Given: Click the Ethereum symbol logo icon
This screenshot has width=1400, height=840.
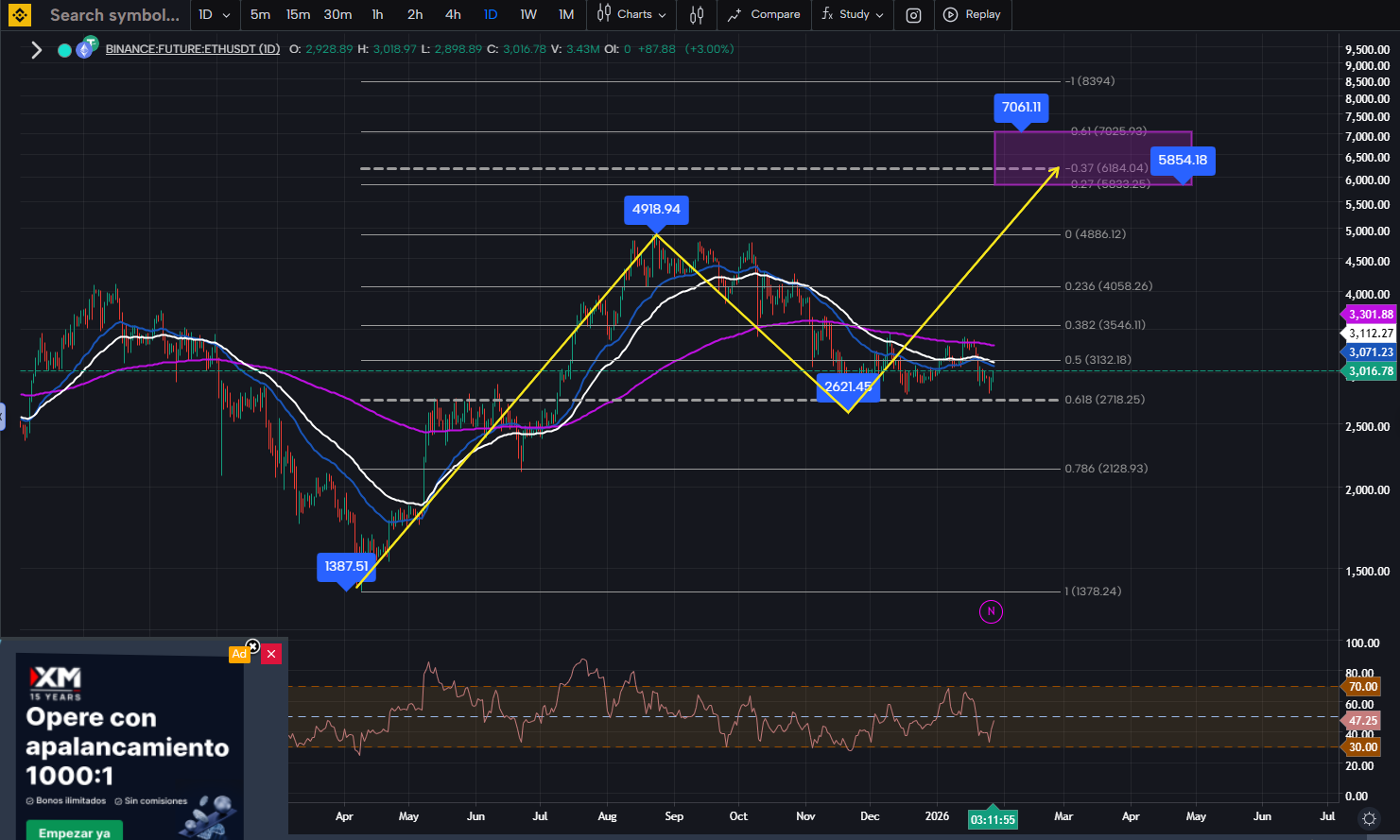Looking at the screenshot, I should pos(86,48).
